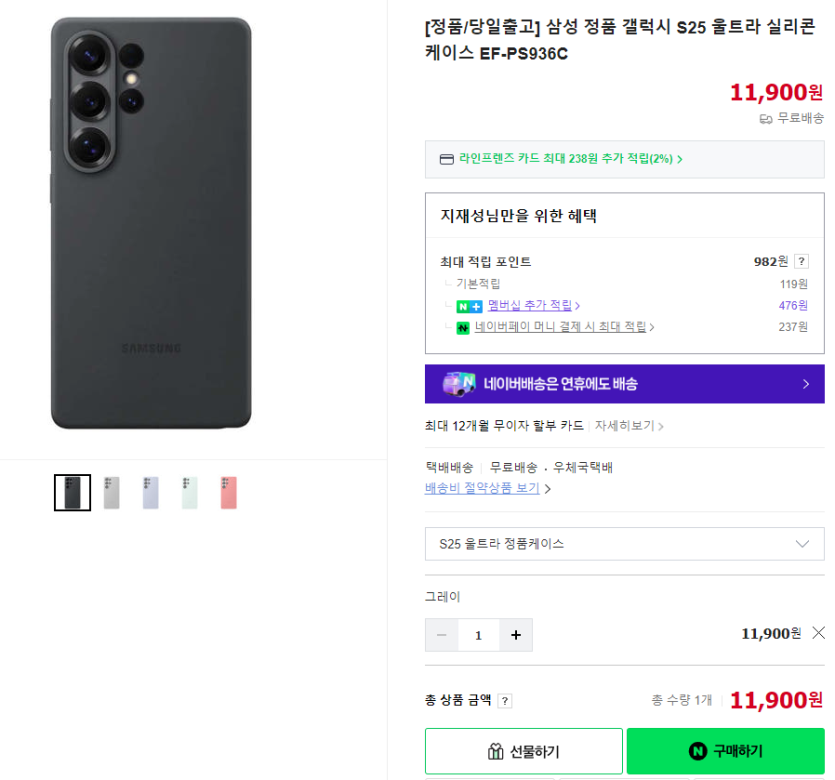Click the Naver Pay N icon
This screenshot has width=835, height=780.
[x=463, y=328]
